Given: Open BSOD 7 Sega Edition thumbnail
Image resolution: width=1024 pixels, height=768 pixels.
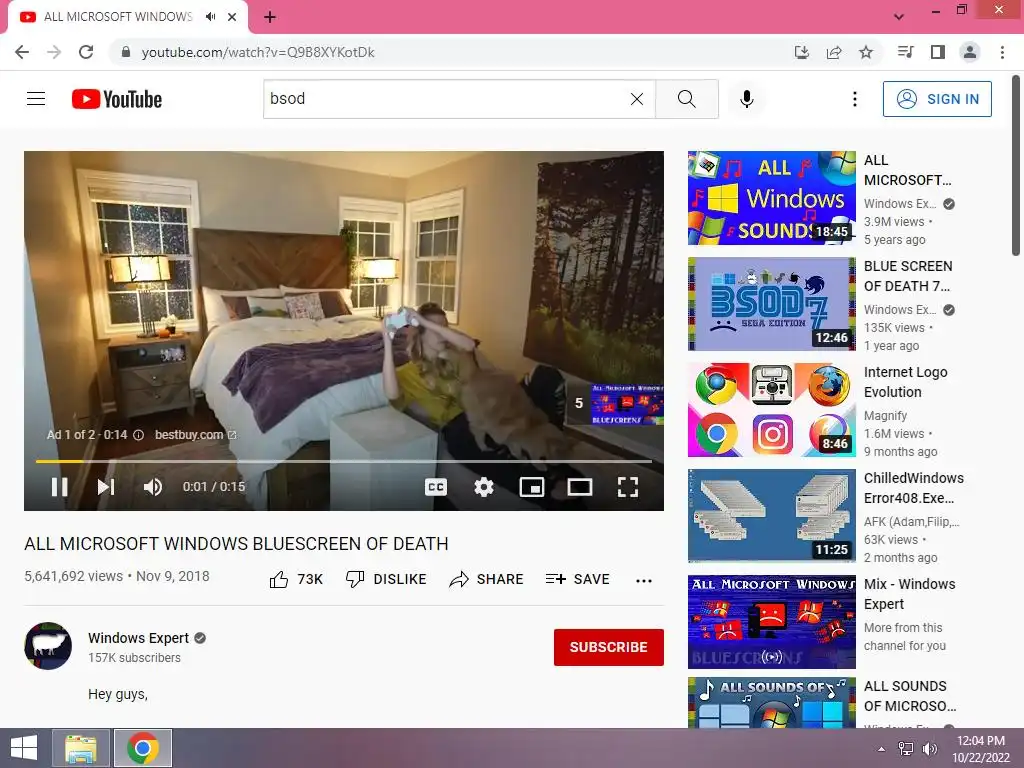Looking at the screenshot, I should pyautogui.click(x=771, y=304).
